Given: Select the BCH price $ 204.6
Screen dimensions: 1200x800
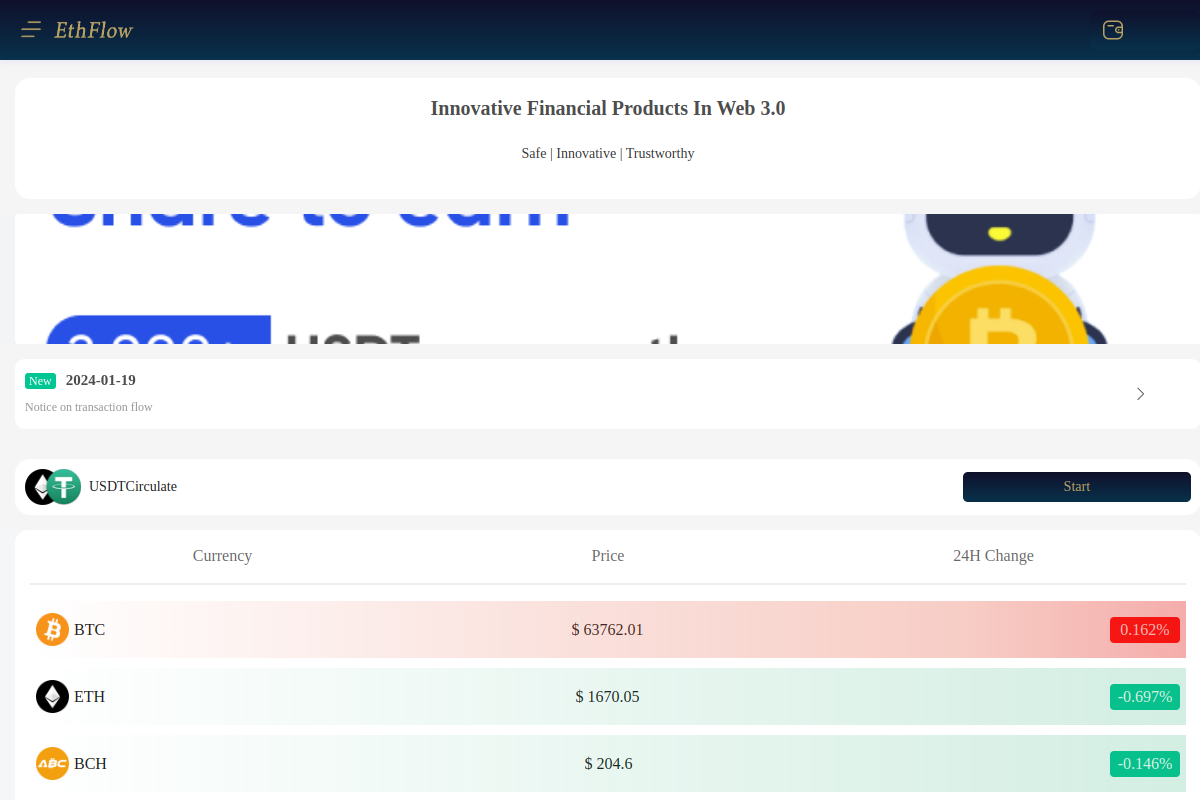Looking at the screenshot, I should pyautogui.click(x=608, y=764).
